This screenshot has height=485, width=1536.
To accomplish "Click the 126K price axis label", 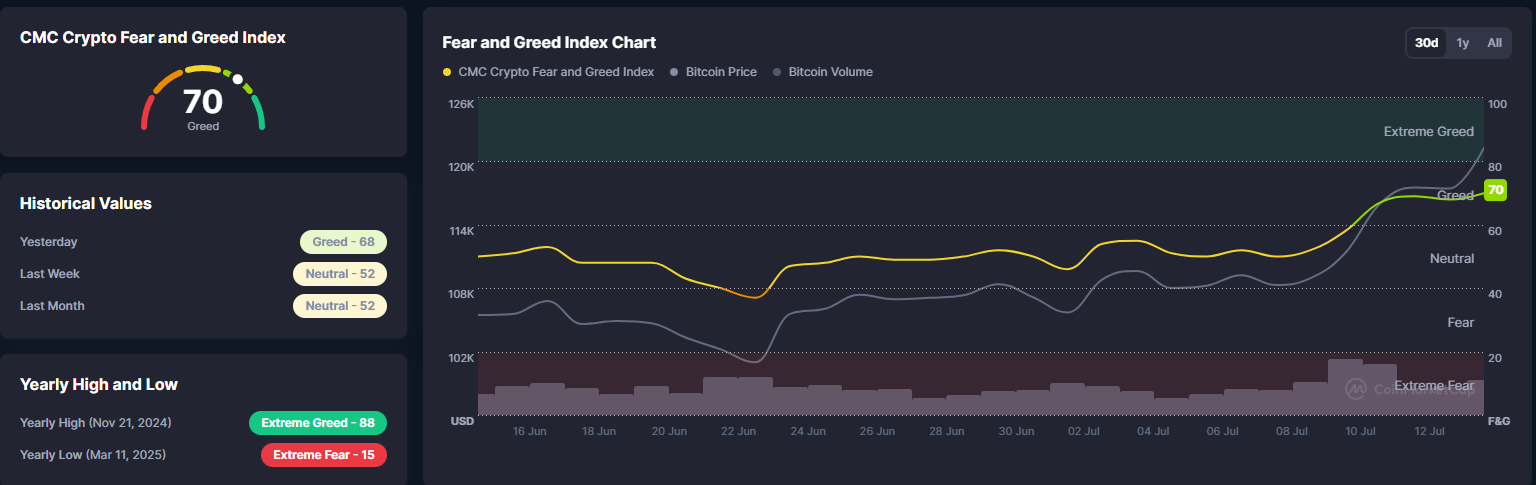I will coord(462,103).
